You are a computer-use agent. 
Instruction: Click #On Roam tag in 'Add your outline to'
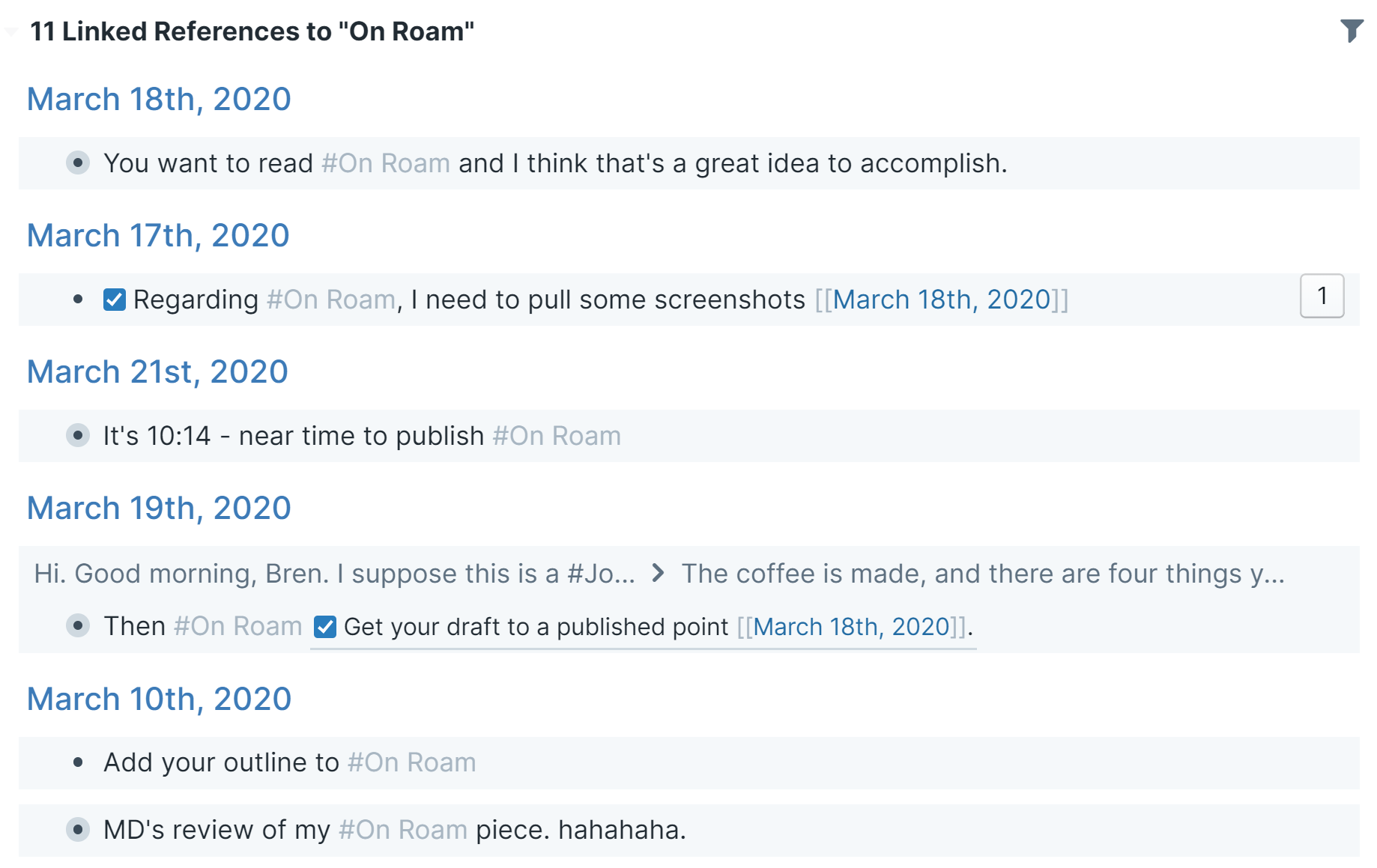(x=412, y=762)
